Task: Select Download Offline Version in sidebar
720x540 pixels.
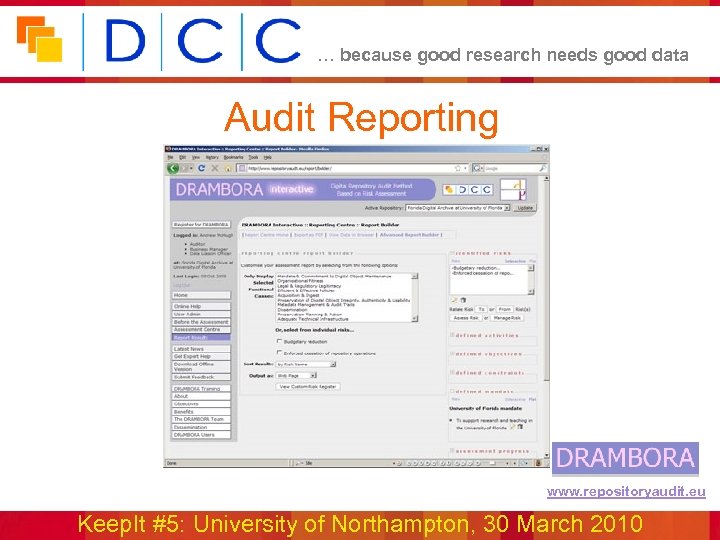Action: (x=201, y=366)
